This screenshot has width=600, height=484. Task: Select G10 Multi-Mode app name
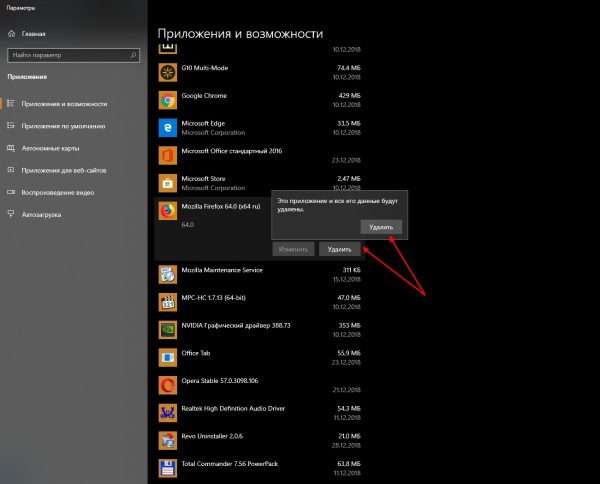(205, 68)
